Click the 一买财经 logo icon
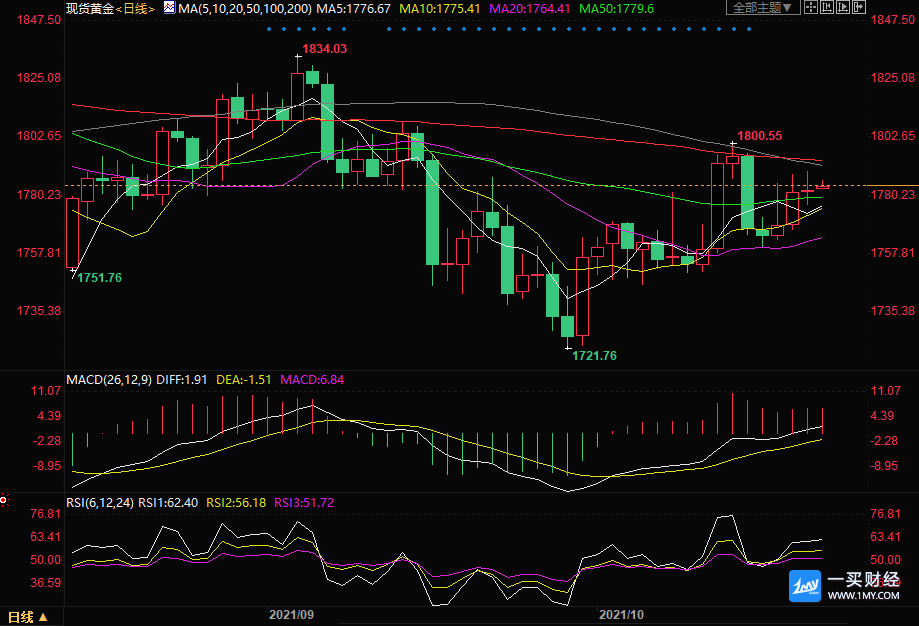This screenshot has height=626, width=919. click(805, 586)
